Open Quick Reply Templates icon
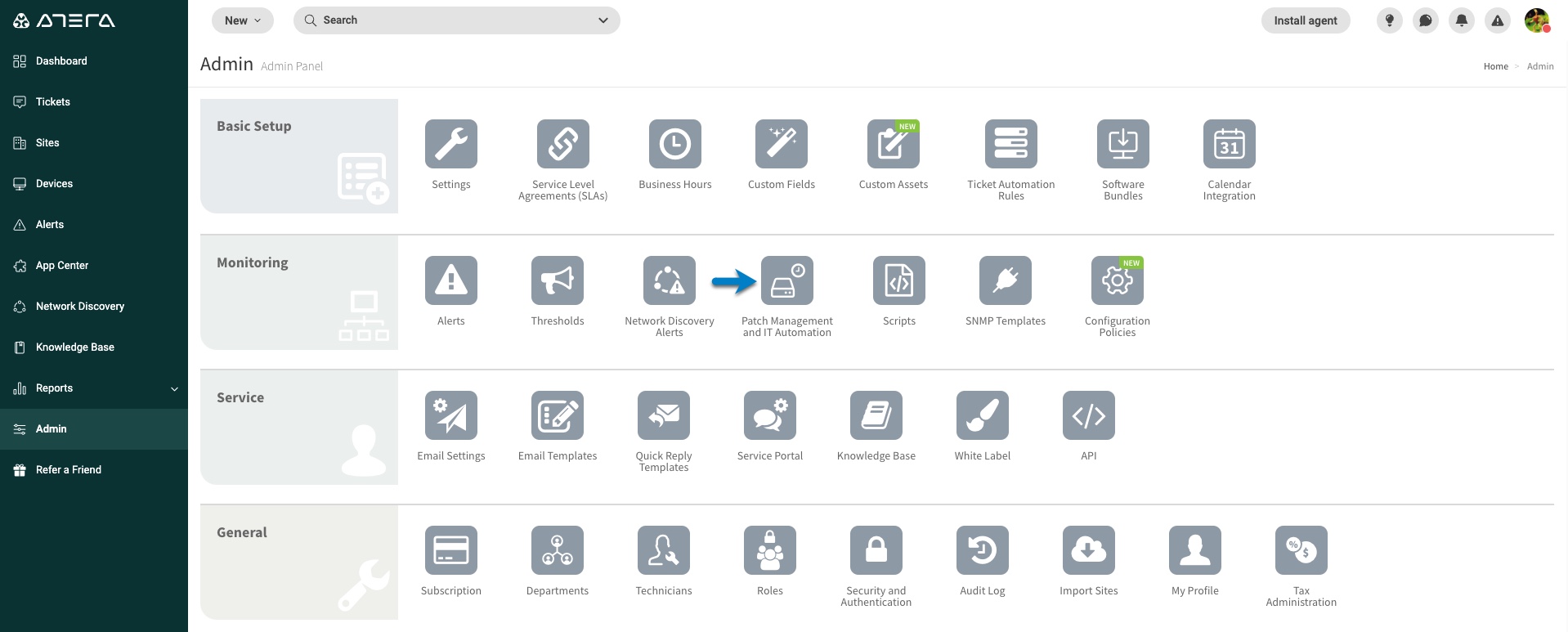The height and width of the screenshot is (632, 1568). click(x=664, y=415)
